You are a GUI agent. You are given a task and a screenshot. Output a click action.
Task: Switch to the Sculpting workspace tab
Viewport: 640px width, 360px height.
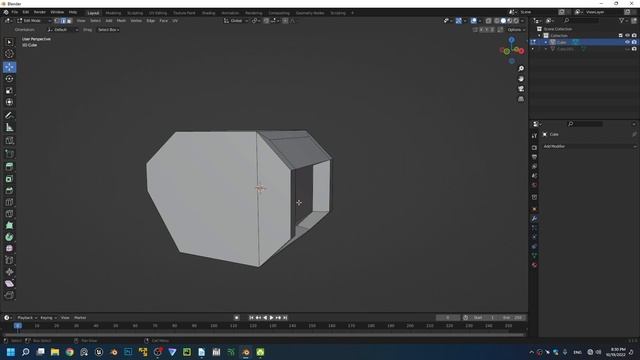135,13
